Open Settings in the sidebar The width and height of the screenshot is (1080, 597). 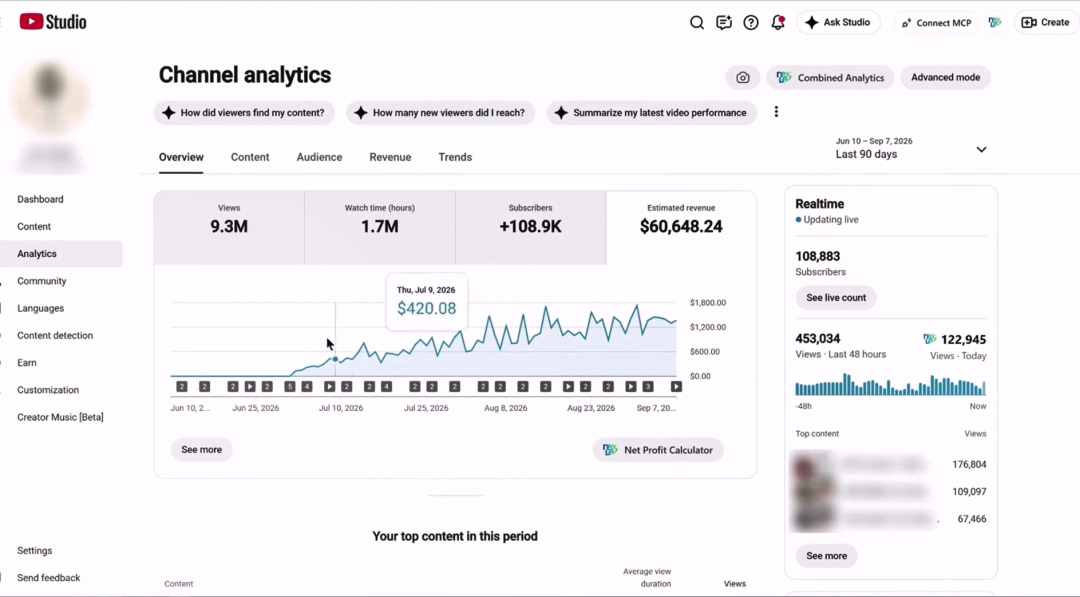[34, 551]
